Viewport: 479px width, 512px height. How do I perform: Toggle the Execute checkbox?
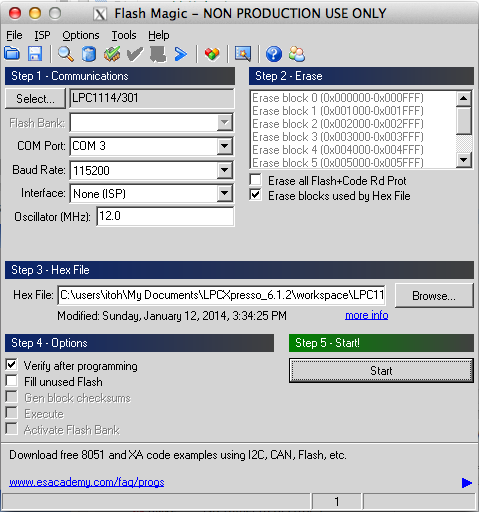pos(12,413)
